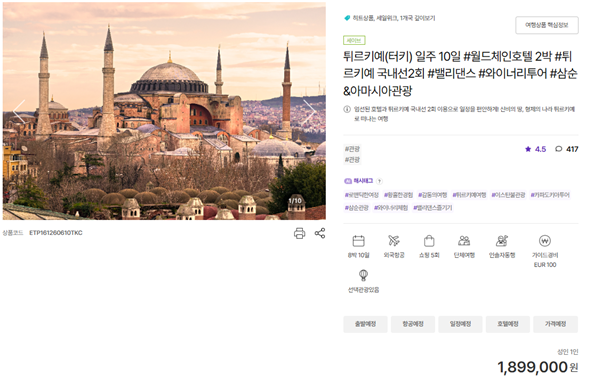Click the #밸리댄스즐기기 hashtag

(x=433, y=208)
